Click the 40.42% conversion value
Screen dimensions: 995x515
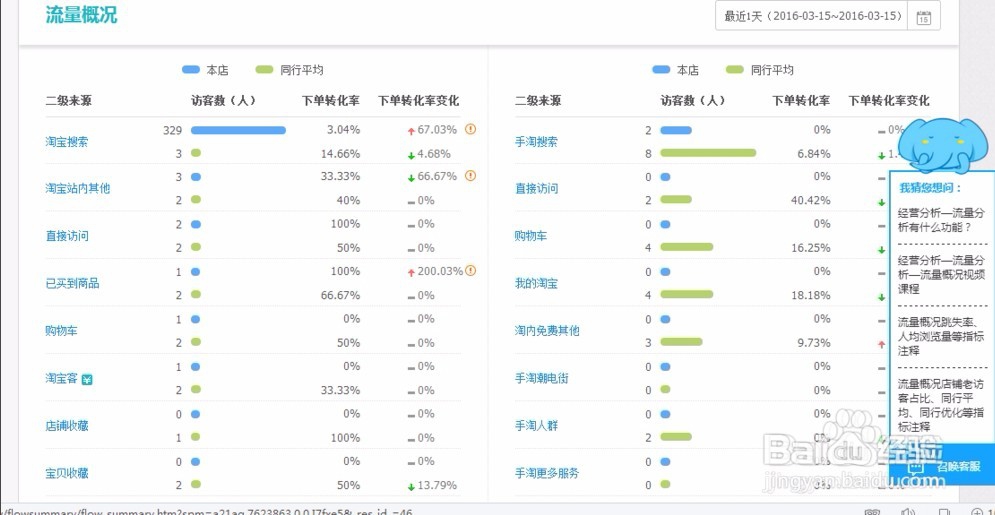coord(810,200)
